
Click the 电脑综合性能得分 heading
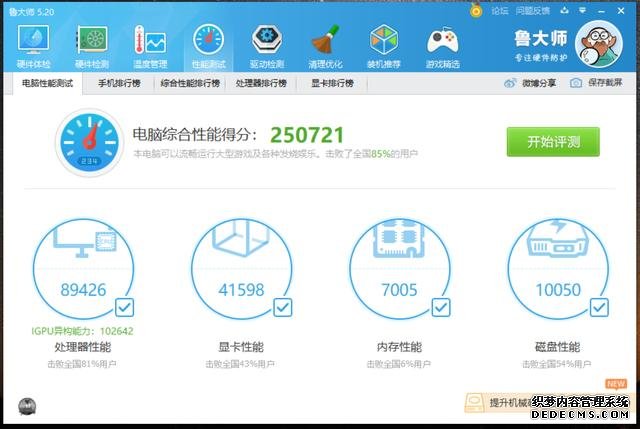pyautogui.click(x=195, y=135)
